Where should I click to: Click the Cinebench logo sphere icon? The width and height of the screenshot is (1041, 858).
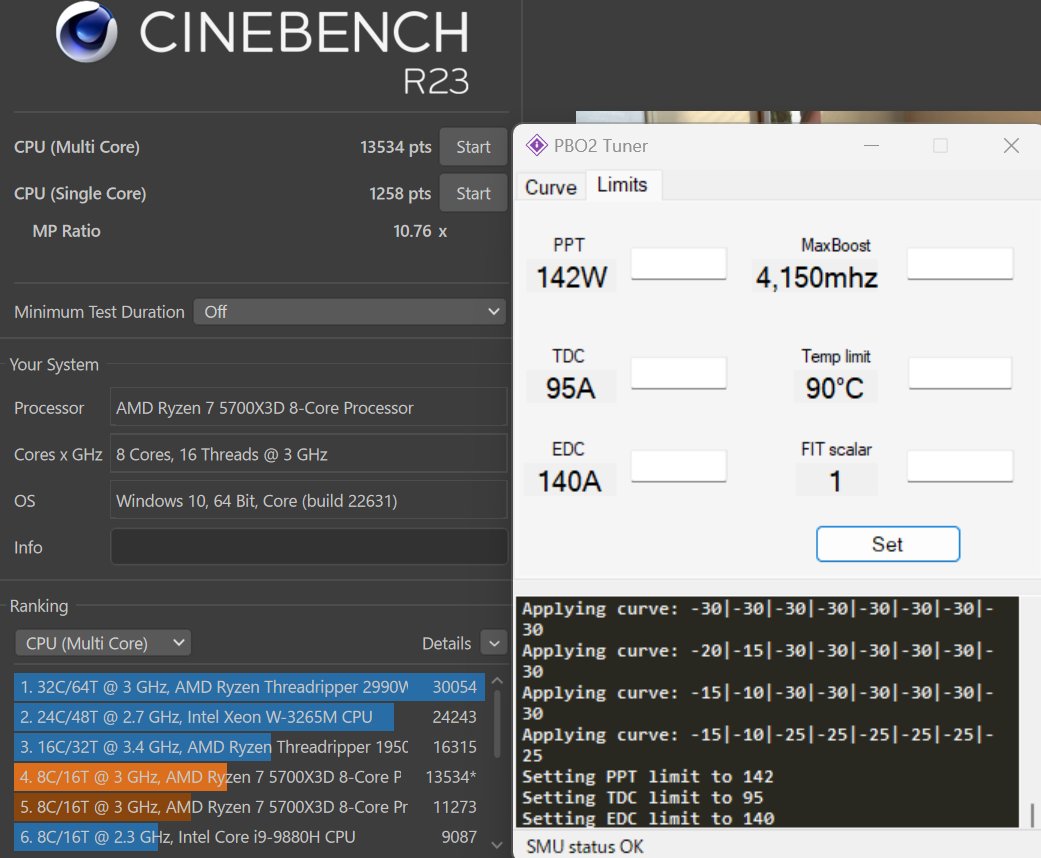(87, 32)
